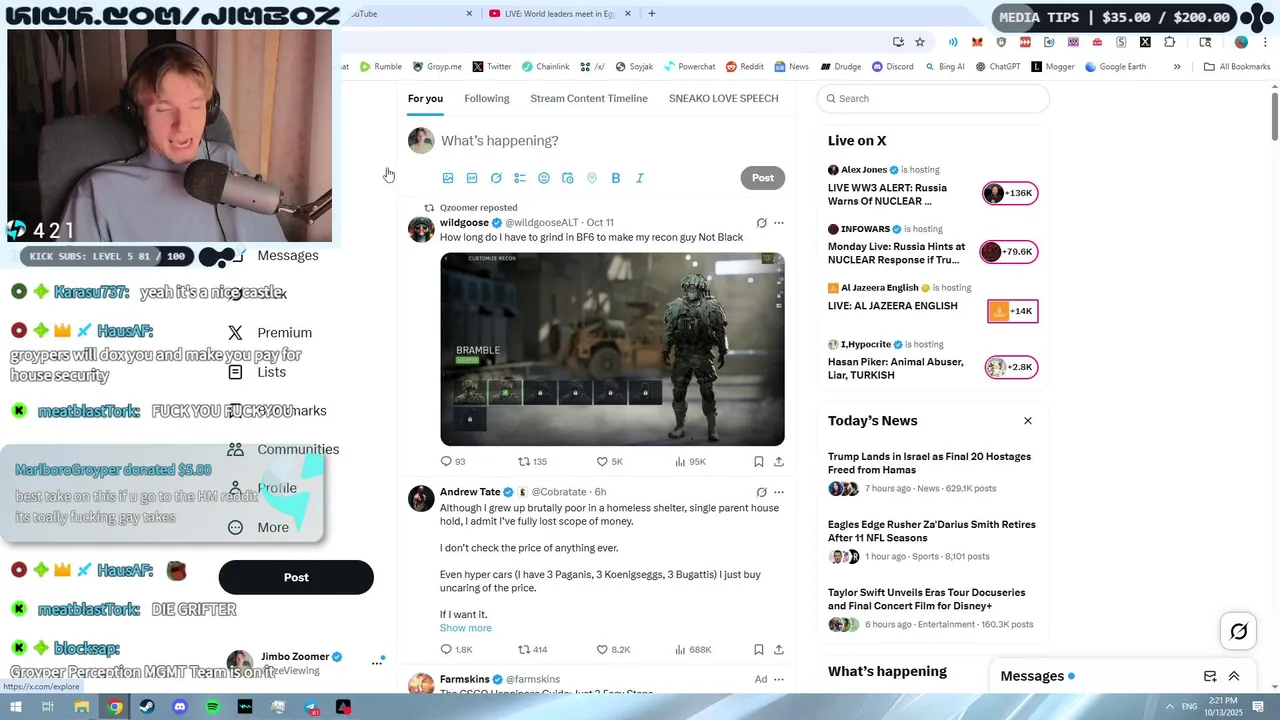The height and width of the screenshot is (720, 1280).
Task: Open File Explorer from the taskbar
Action: 82,707
